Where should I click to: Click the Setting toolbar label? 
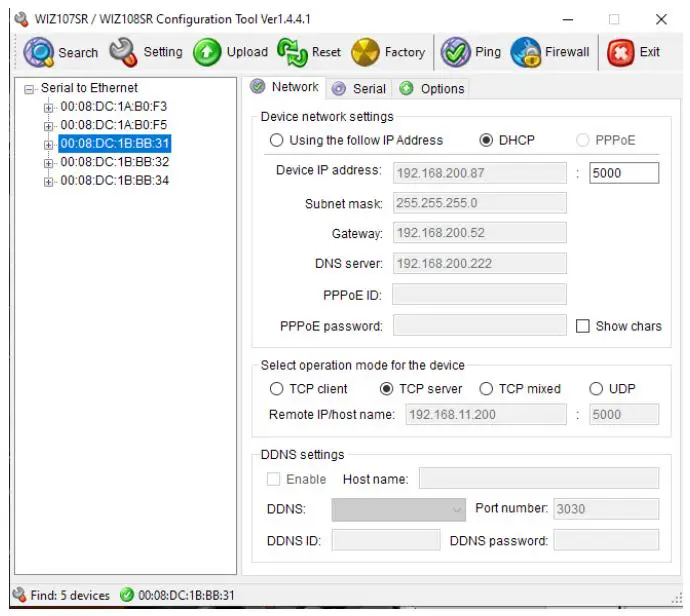coord(163,52)
